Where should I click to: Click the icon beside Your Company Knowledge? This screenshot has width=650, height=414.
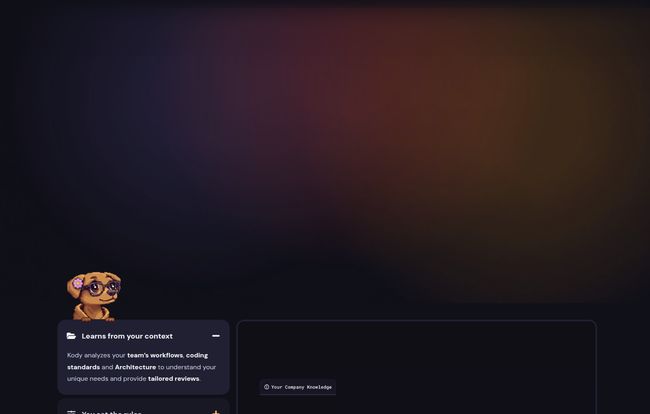point(267,387)
